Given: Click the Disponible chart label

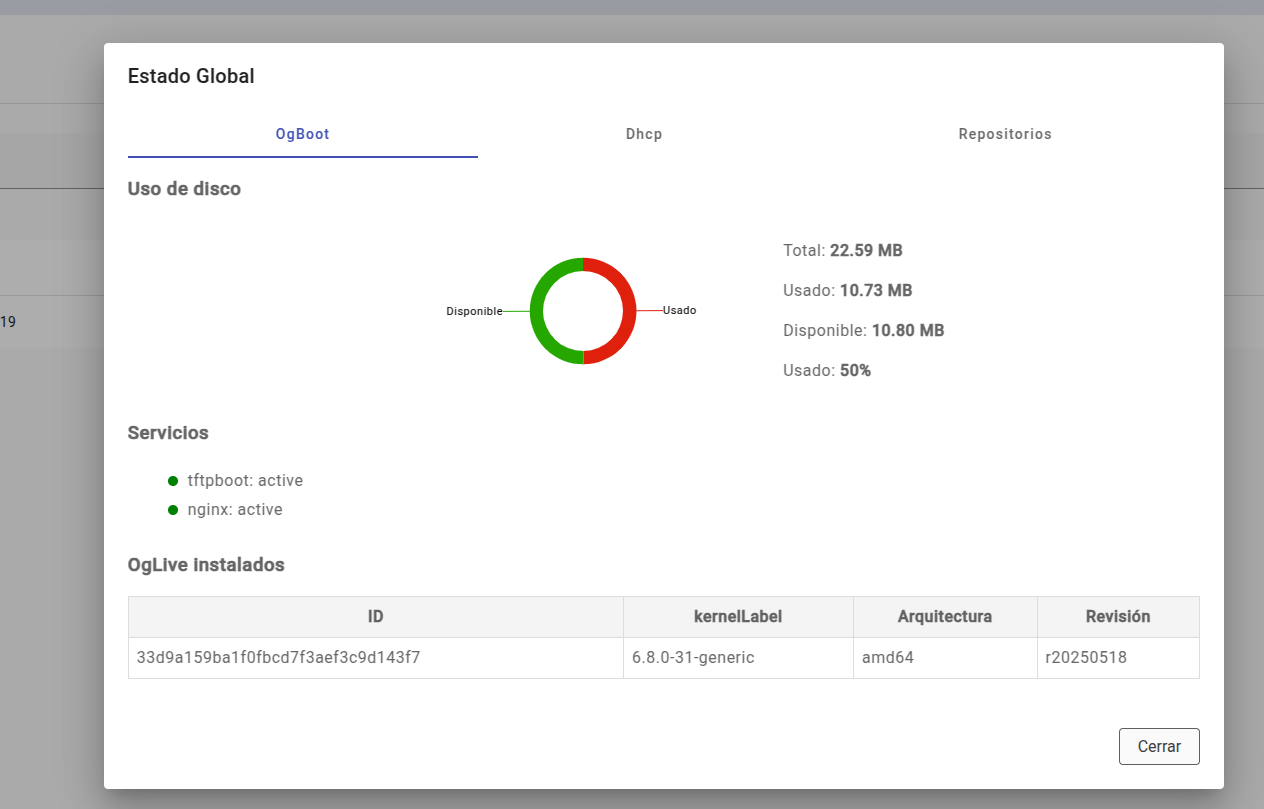Looking at the screenshot, I should point(474,311).
